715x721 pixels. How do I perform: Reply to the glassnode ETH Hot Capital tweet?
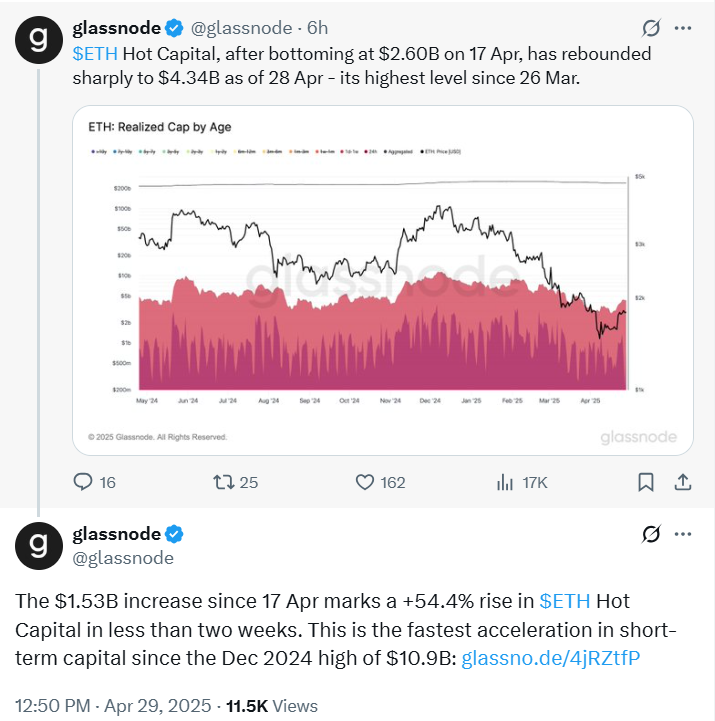point(83,482)
